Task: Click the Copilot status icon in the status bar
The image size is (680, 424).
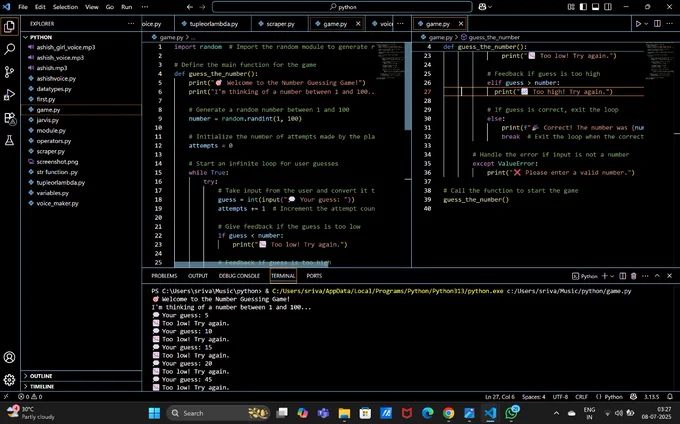Action: pos(634,396)
